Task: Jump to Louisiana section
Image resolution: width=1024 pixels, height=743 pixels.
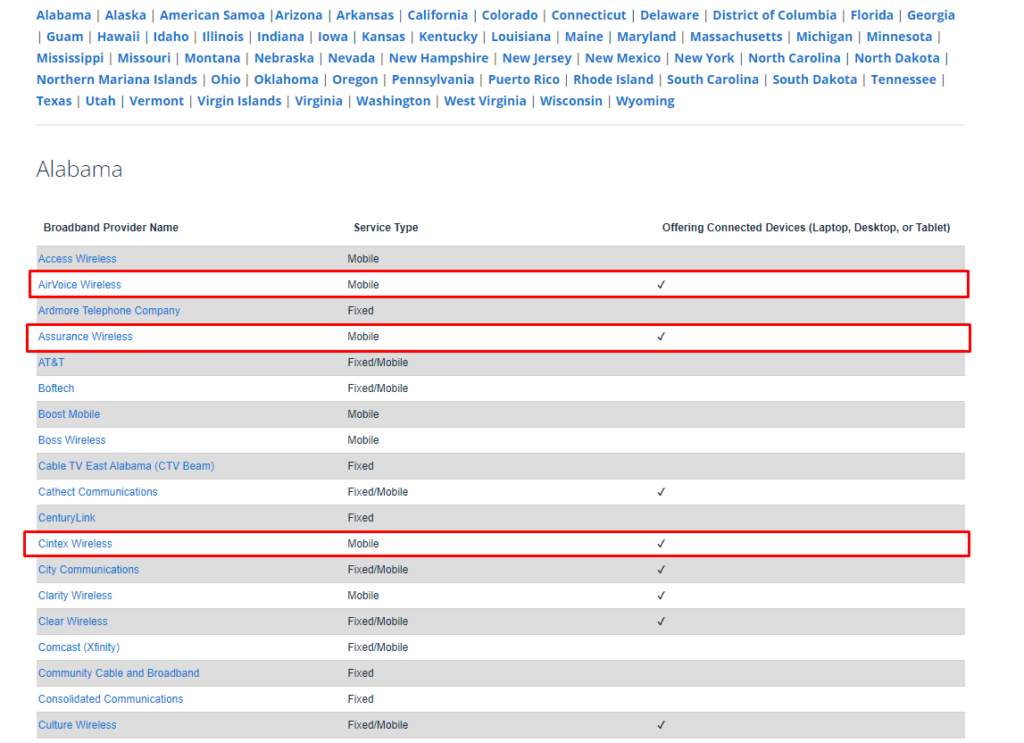Action: [521, 37]
